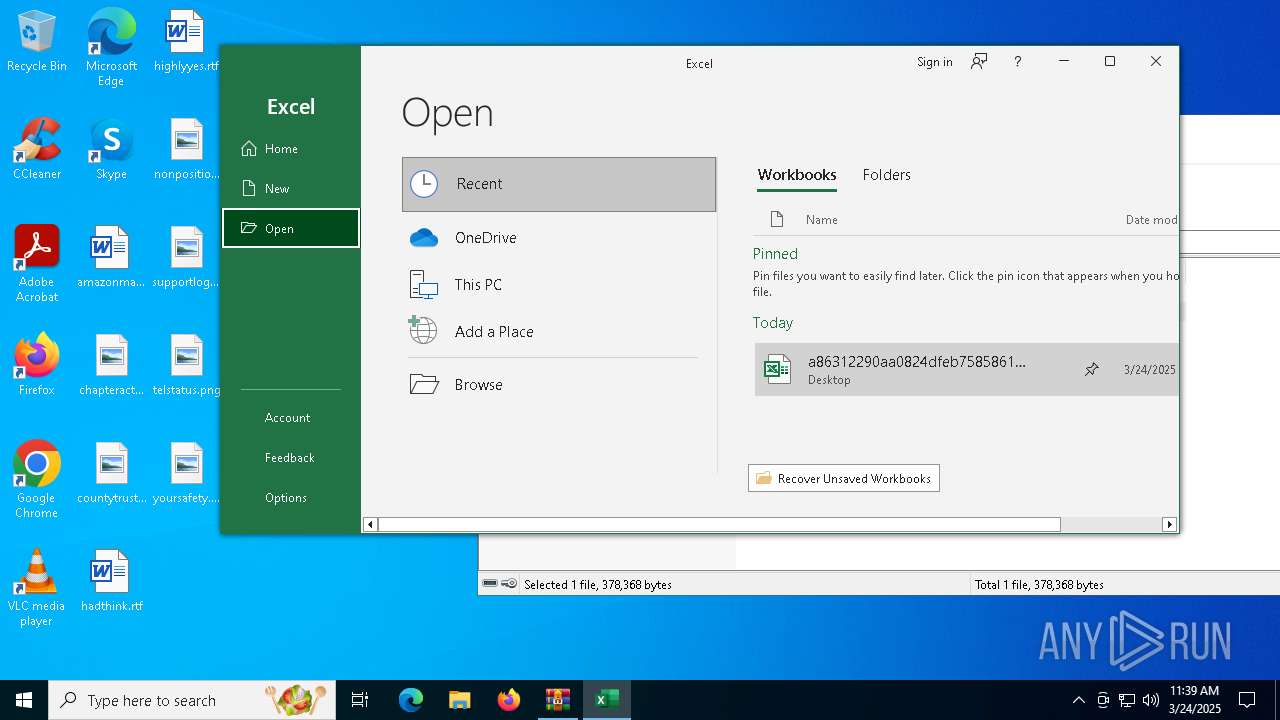Select the amazonma document on desktop
Viewport: 1280px width, 720px height.
(111, 258)
